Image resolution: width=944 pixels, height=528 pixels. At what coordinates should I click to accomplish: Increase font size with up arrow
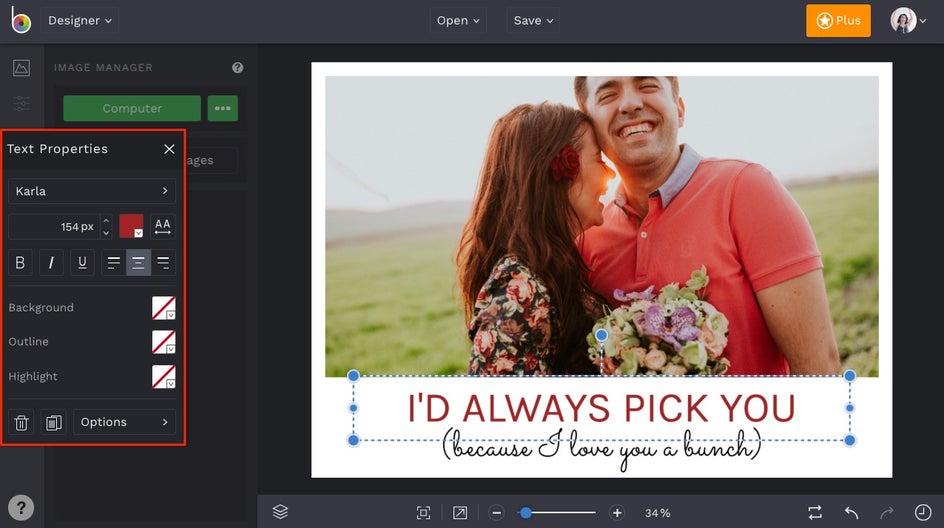pos(106,221)
